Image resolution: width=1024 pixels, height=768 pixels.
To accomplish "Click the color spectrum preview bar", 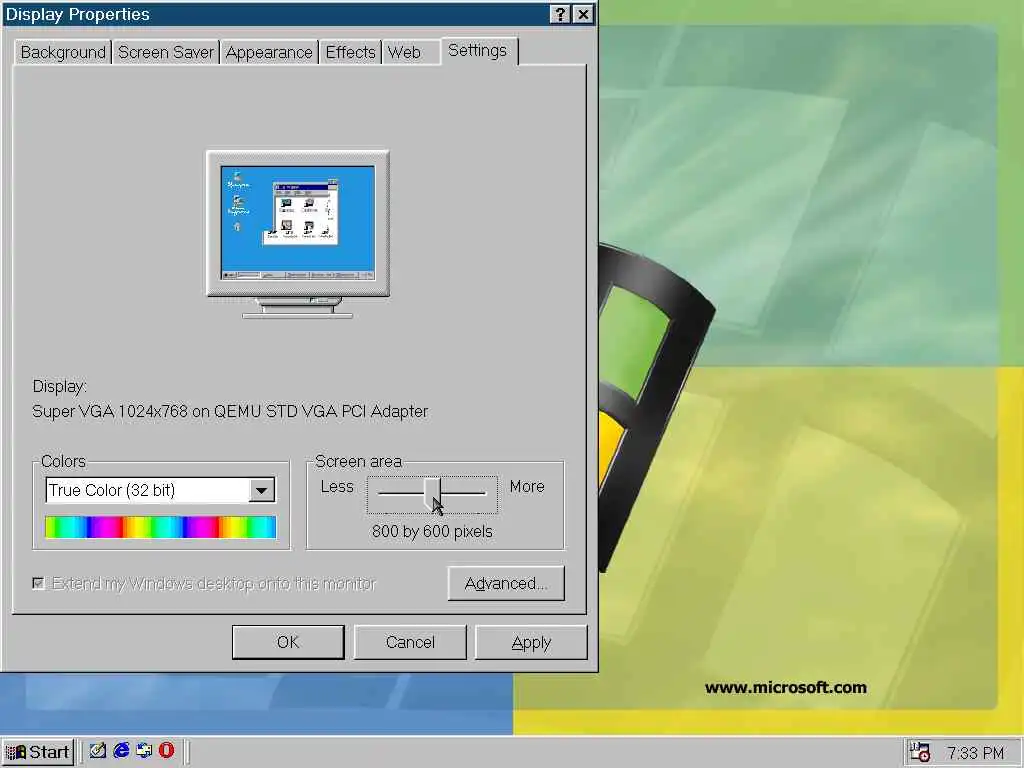I will click(x=161, y=527).
